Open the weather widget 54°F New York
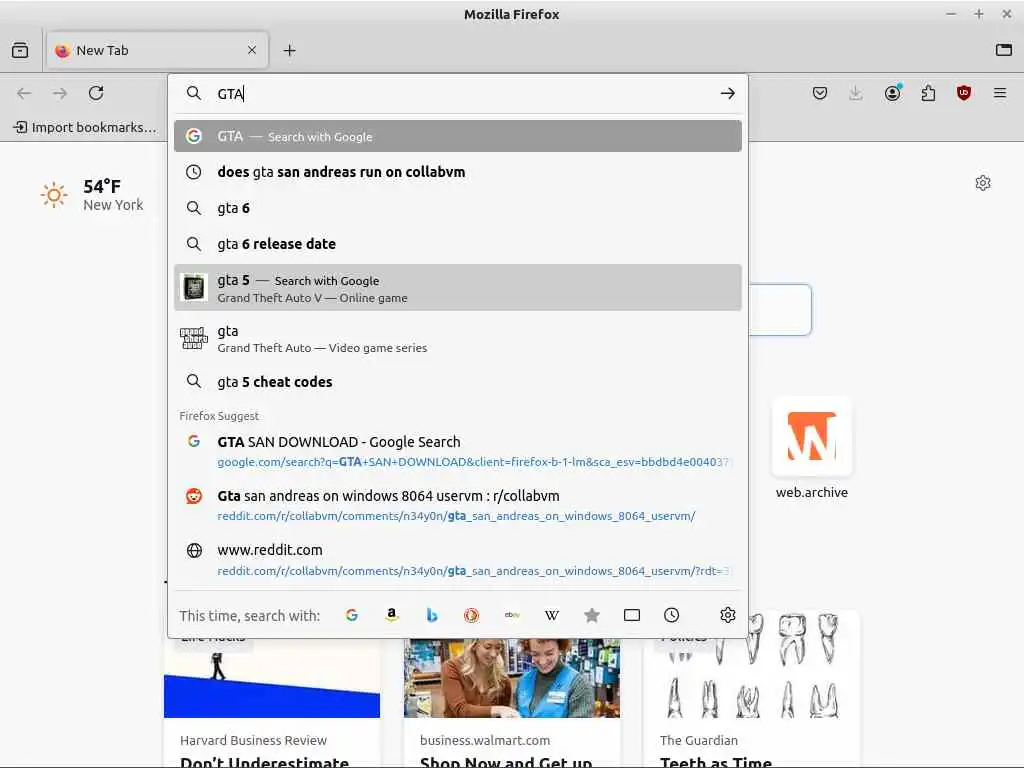Screen dimensions: 1024x768 [92, 195]
